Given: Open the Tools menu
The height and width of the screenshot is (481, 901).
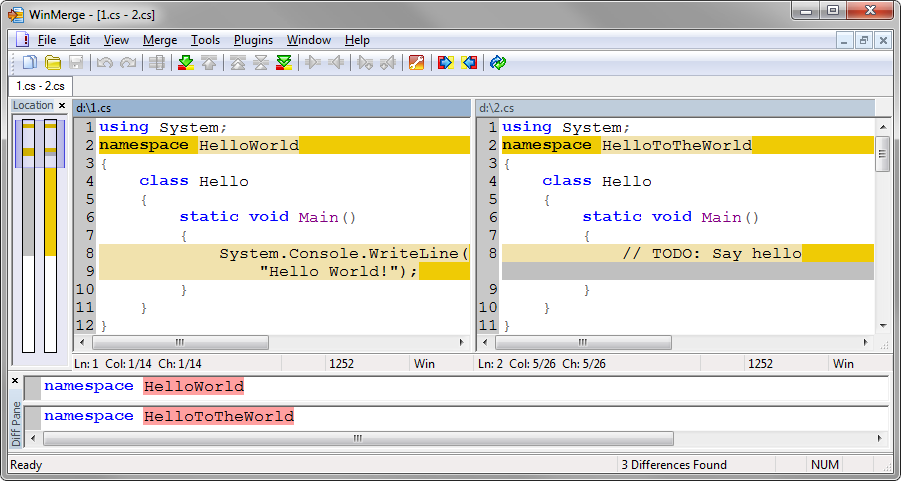Looking at the screenshot, I should click(x=205, y=40).
